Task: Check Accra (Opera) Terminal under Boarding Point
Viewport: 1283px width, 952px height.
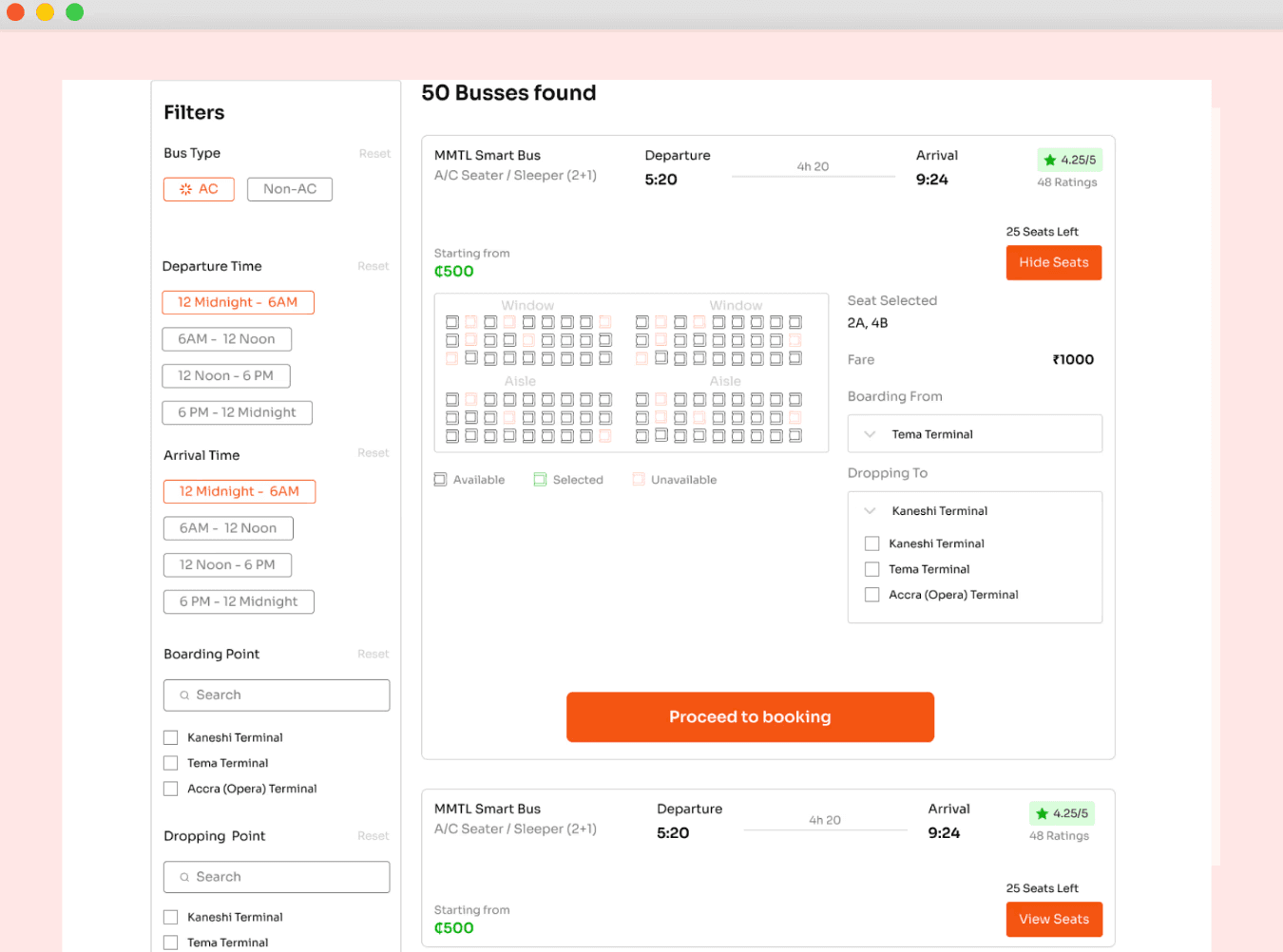Action: (171, 789)
